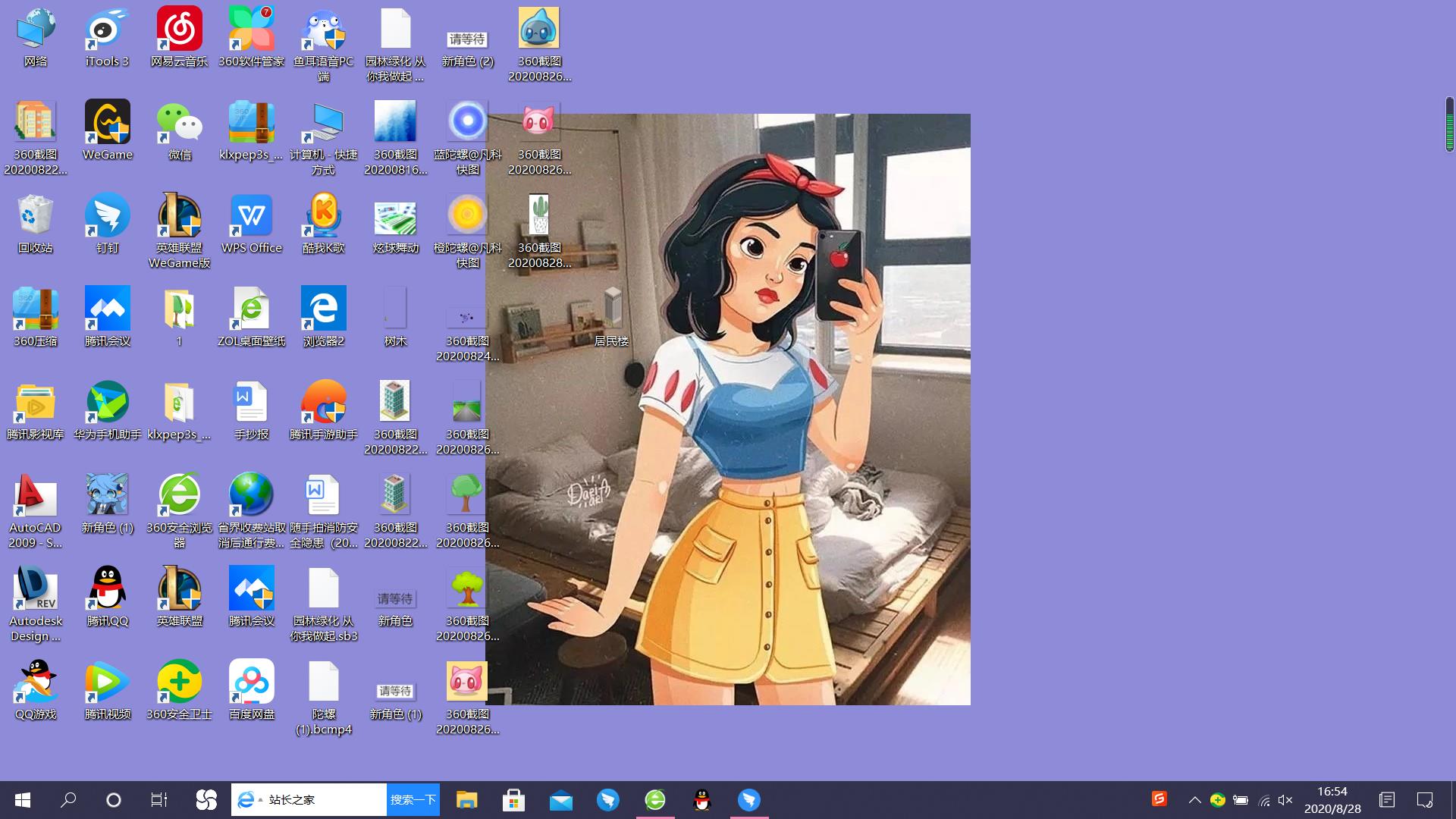Launch iTools 3 from the desktop
The image size is (1456, 819).
point(108,38)
